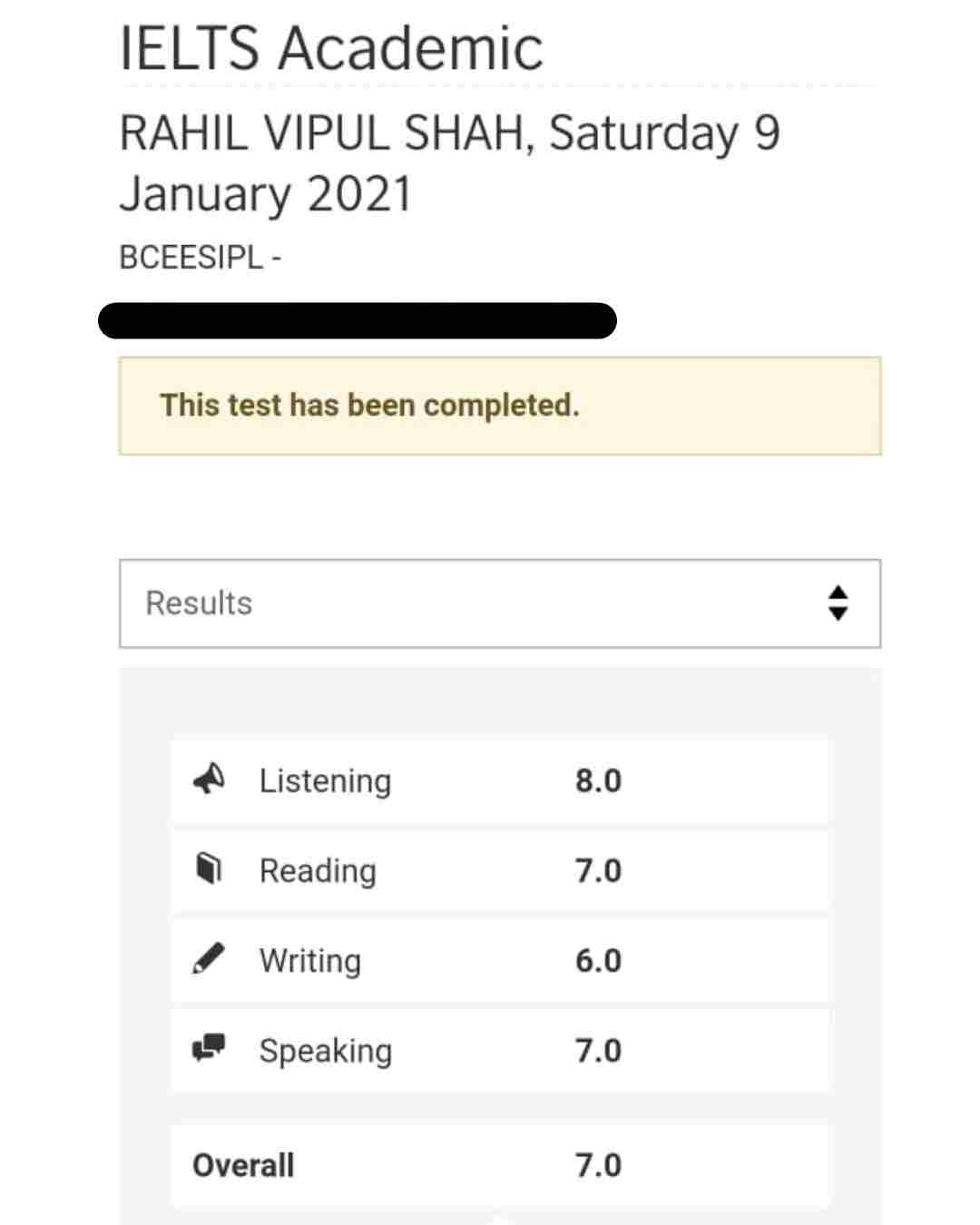This screenshot has width=980, height=1225.
Task: Click the test completed notice banner
Action: 500,406
